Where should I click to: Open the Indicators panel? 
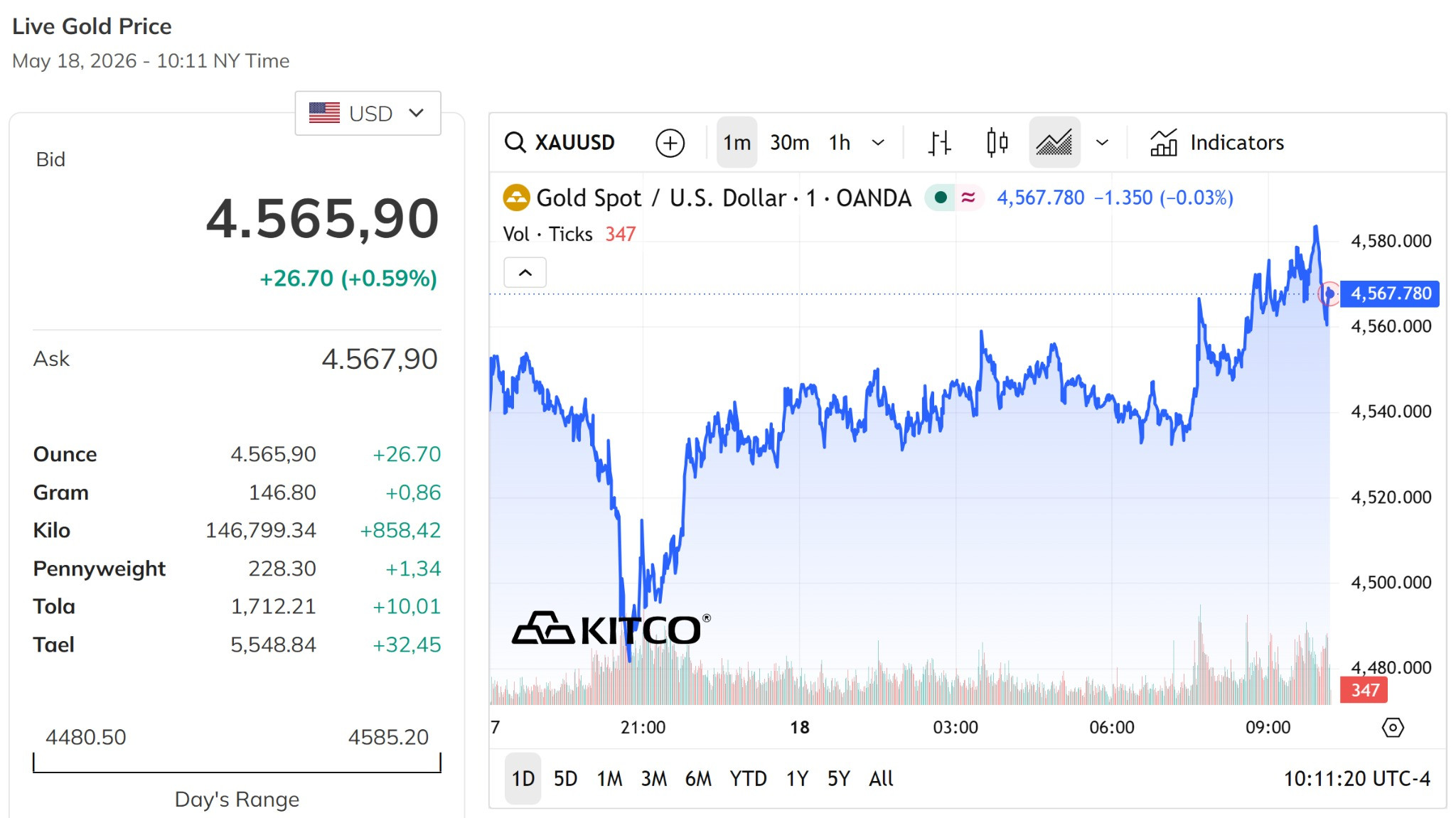1217,143
